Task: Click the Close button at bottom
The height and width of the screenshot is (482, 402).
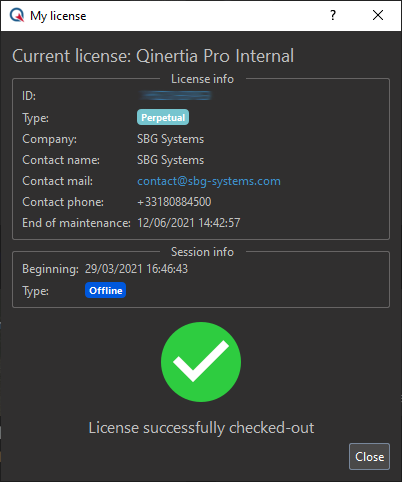Action: (x=369, y=456)
